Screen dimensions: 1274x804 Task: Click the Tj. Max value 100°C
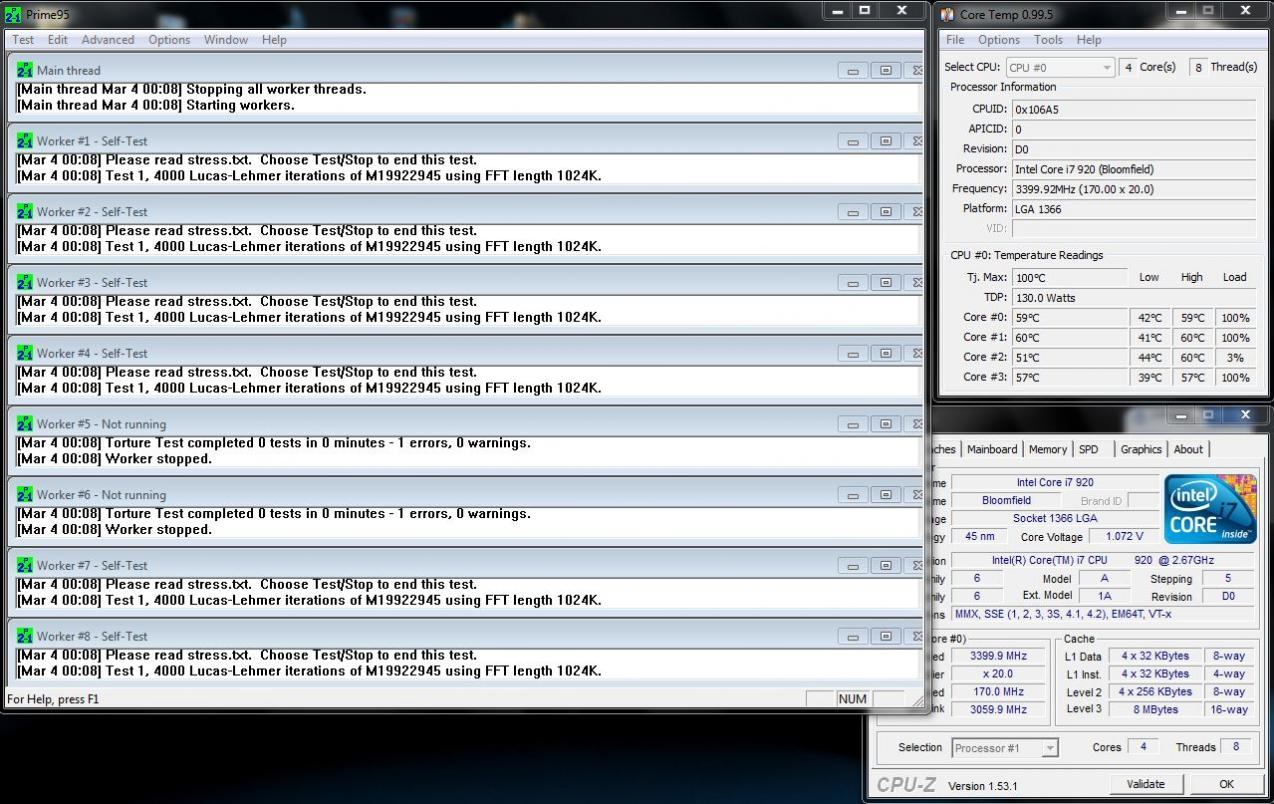tap(1068, 277)
